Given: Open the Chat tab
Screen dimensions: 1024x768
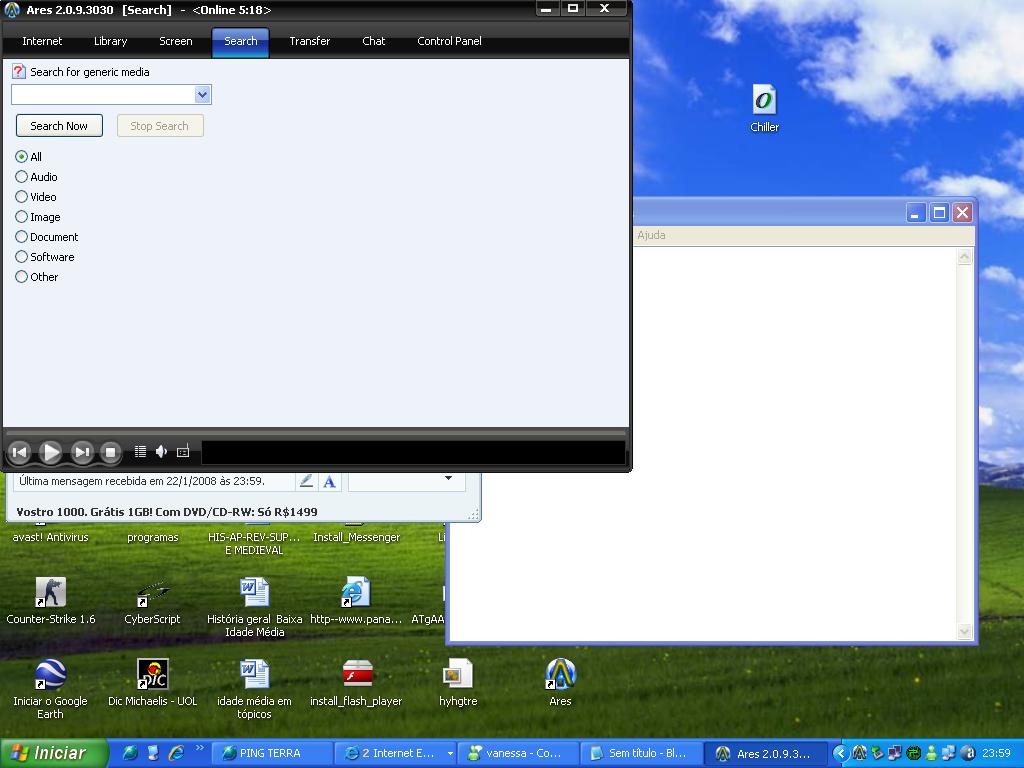Looking at the screenshot, I should point(374,41).
